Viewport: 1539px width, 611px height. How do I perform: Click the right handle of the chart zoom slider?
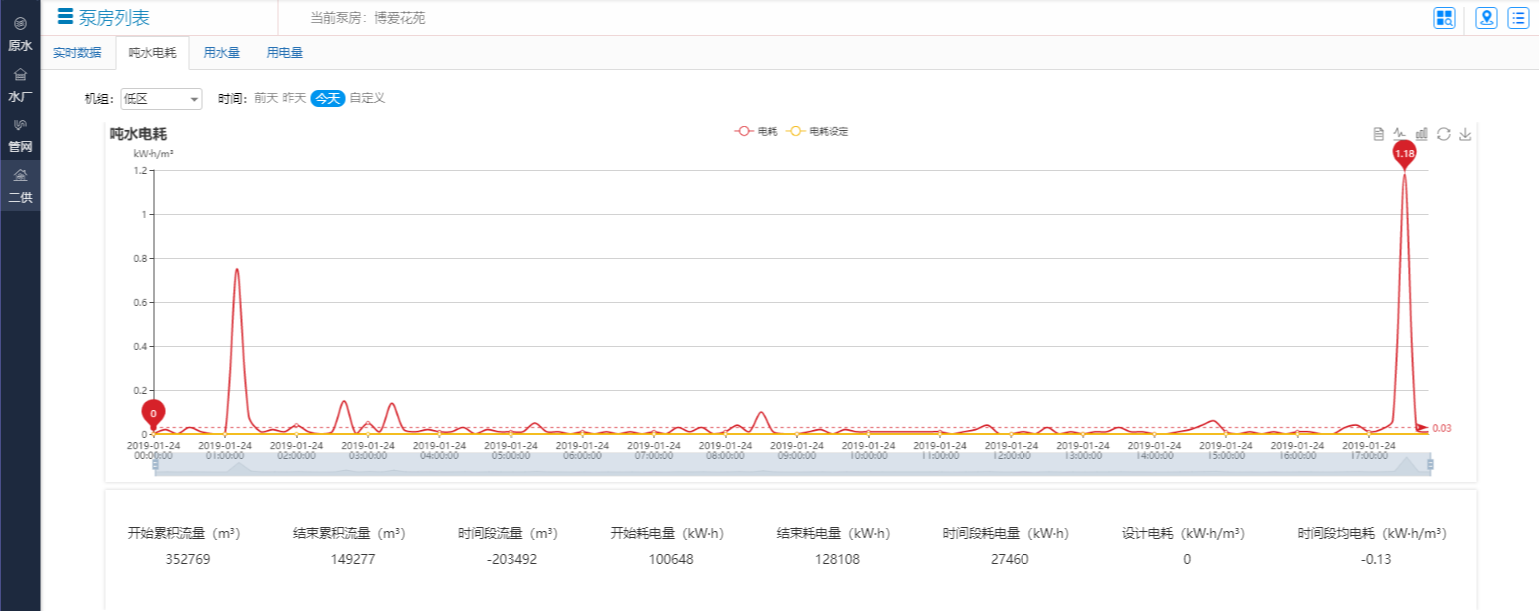point(1430,464)
